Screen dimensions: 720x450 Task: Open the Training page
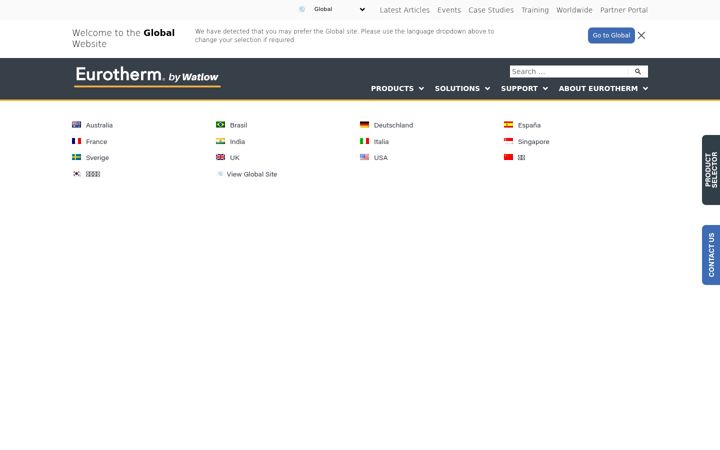point(535,10)
